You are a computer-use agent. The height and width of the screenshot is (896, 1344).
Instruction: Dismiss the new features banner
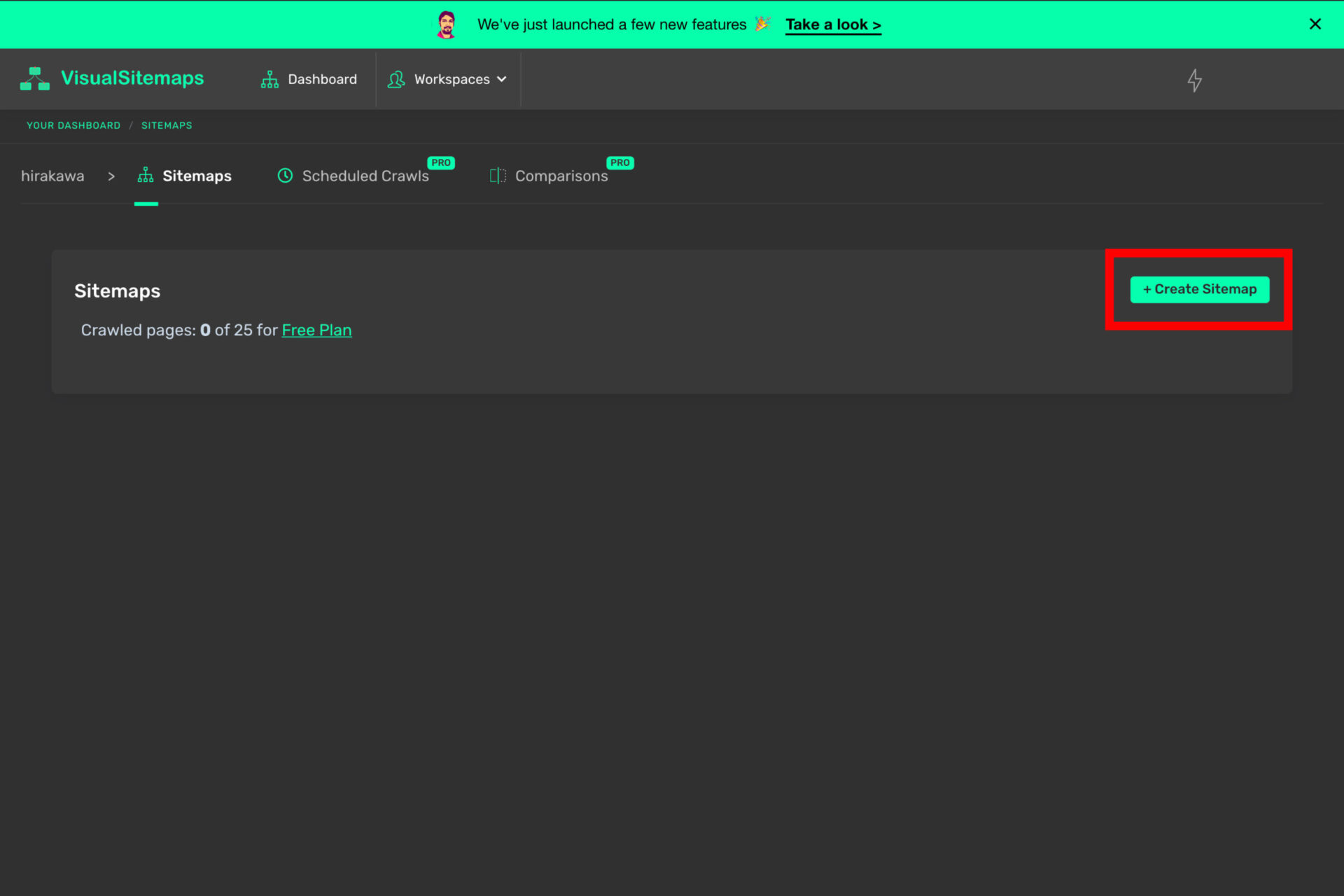tap(1315, 24)
